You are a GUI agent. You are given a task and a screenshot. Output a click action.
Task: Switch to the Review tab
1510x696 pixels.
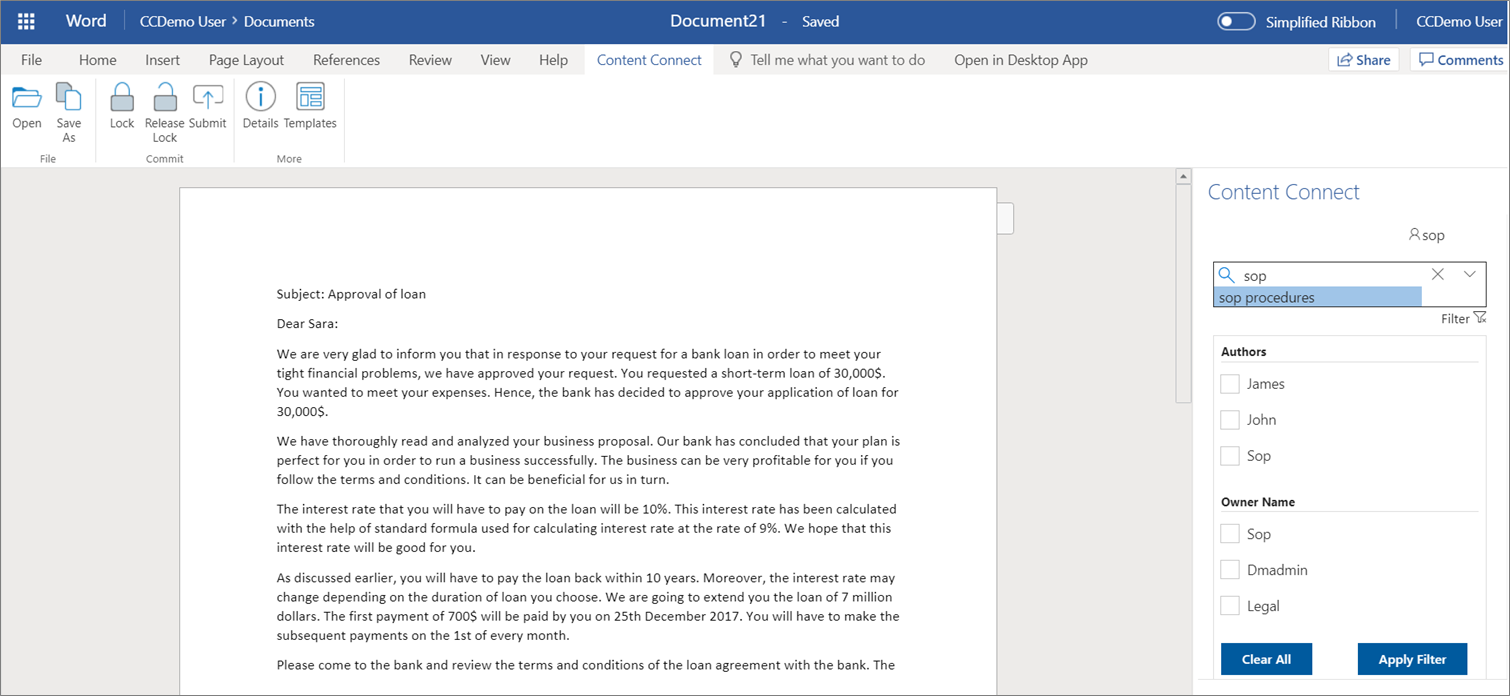(430, 60)
